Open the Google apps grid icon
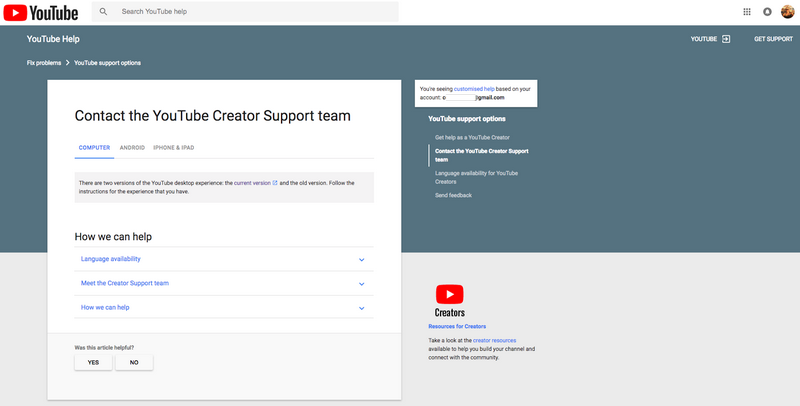The height and width of the screenshot is (406, 800). 747,12
